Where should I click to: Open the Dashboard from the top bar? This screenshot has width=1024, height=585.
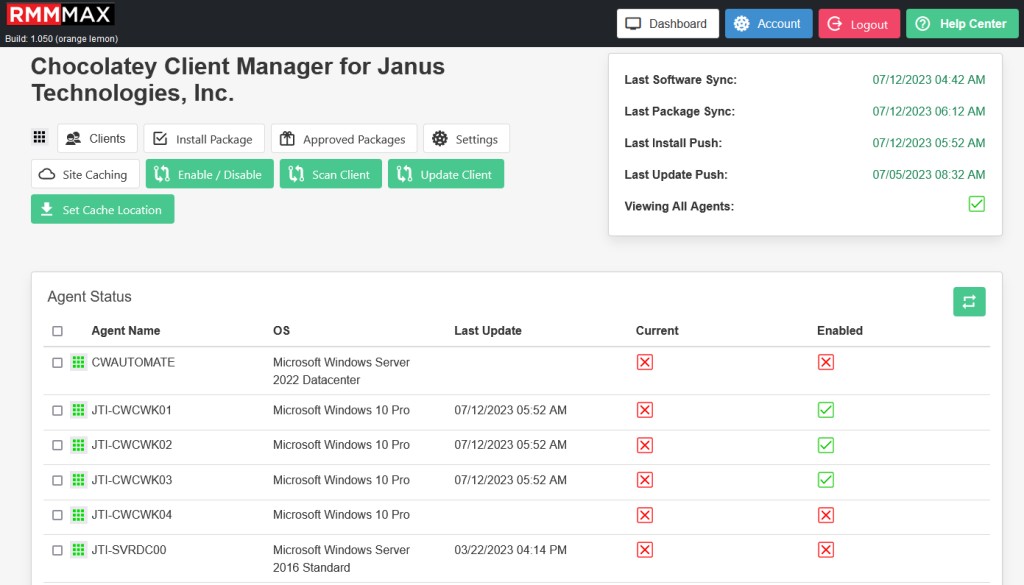click(x=667, y=23)
